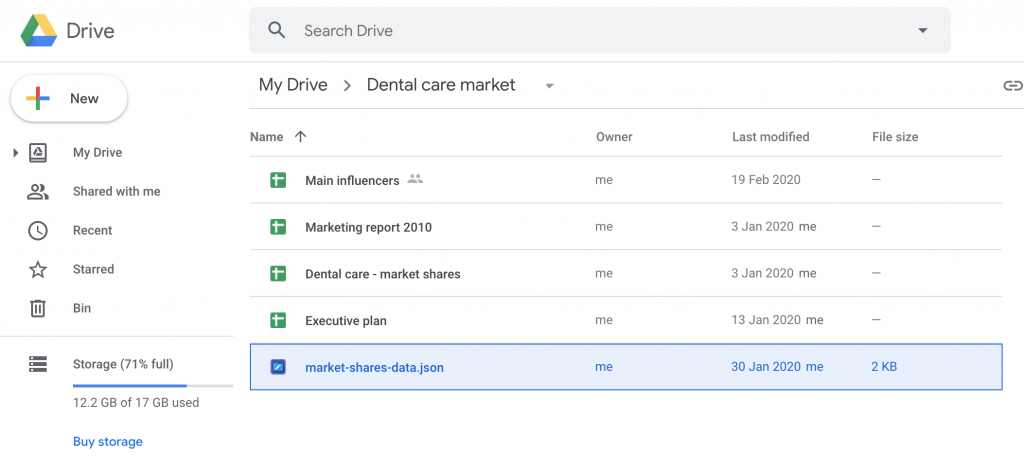Click Dental care - market shares Sheets icon
The image size is (1024, 475).
(x=278, y=273)
